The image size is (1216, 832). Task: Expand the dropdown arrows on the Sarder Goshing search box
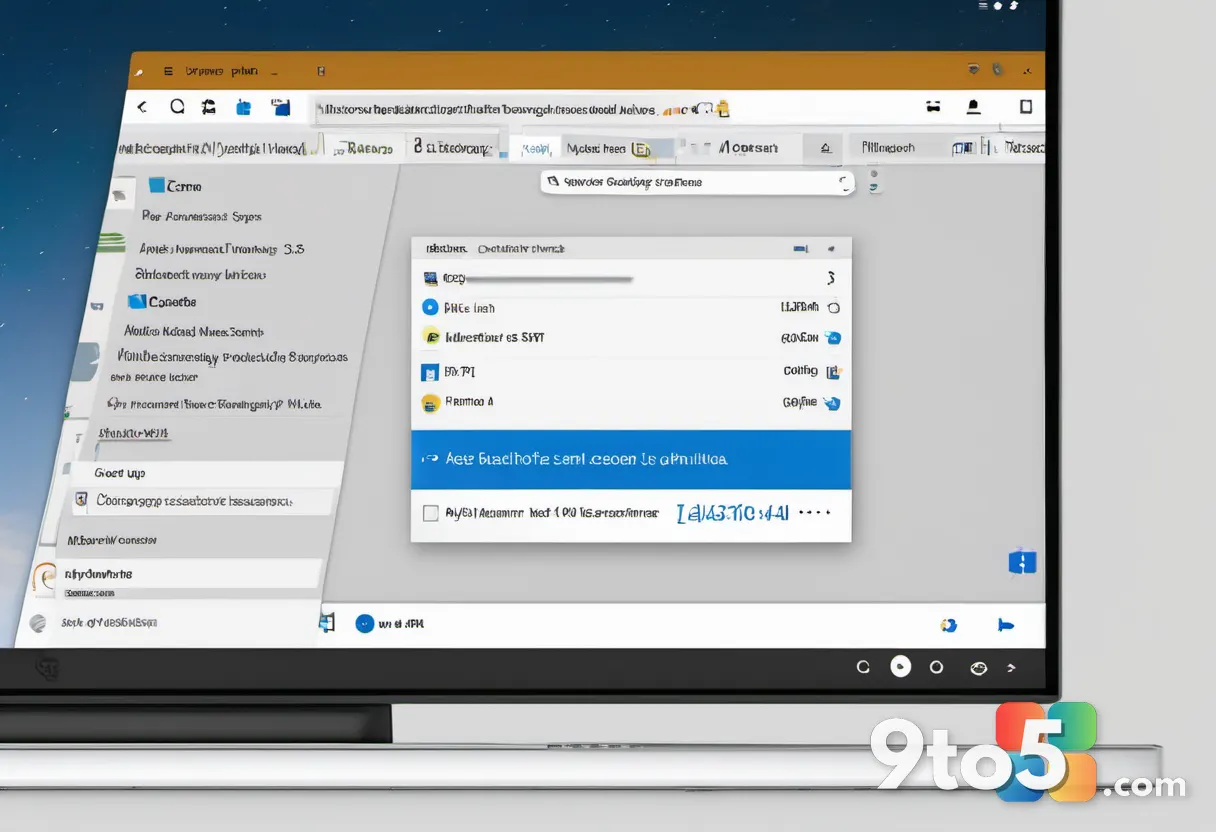coord(845,183)
